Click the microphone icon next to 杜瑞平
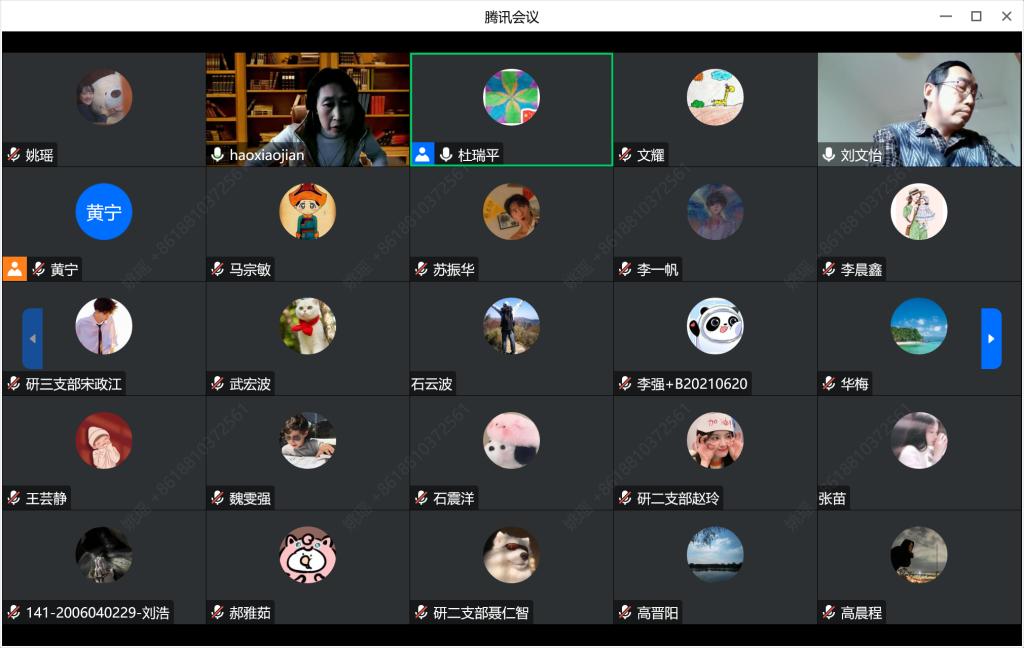Viewport: 1024px width, 648px height. tap(446, 155)
